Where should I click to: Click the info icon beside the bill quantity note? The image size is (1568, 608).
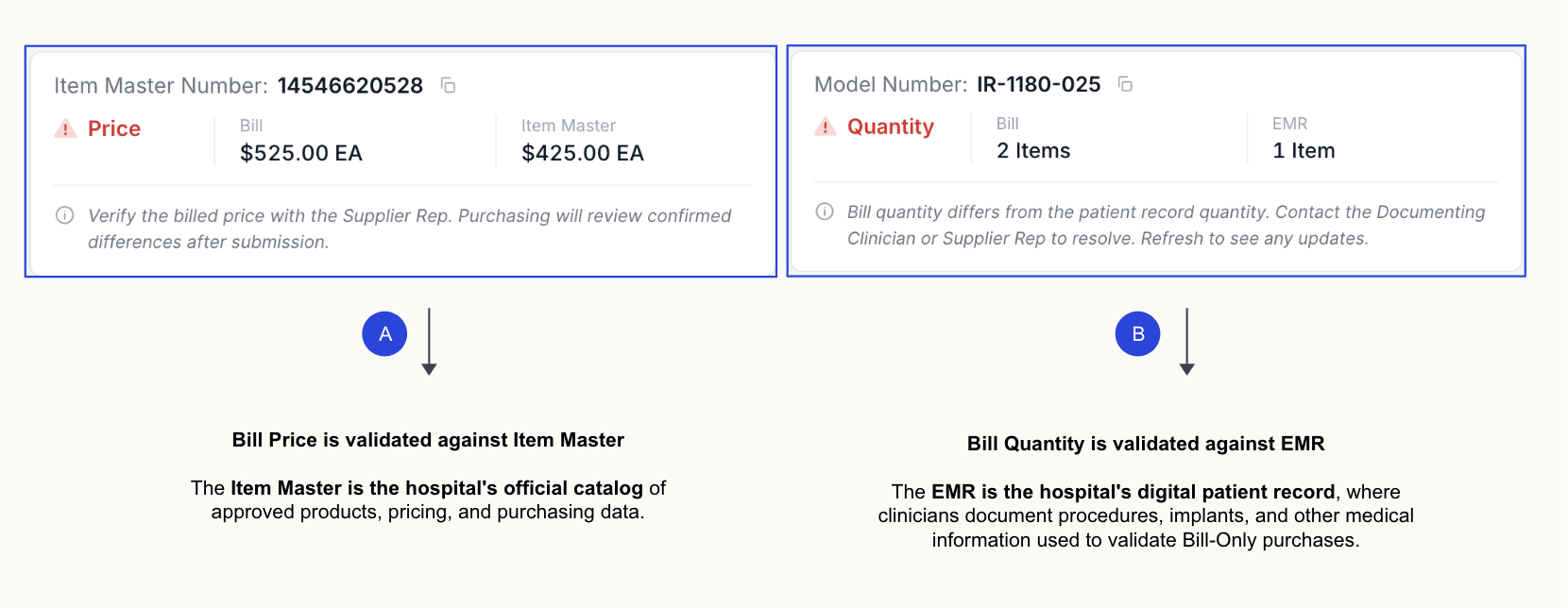point(825,211)
